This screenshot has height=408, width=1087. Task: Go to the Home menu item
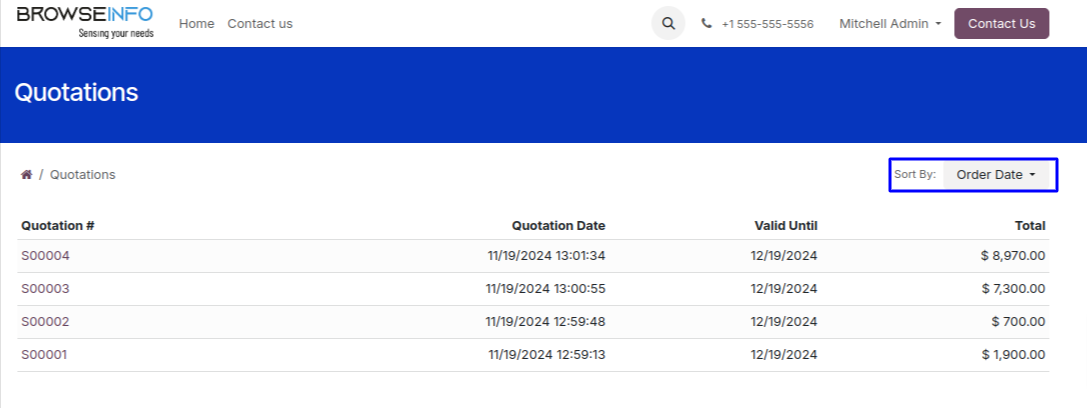click(196, 24)
